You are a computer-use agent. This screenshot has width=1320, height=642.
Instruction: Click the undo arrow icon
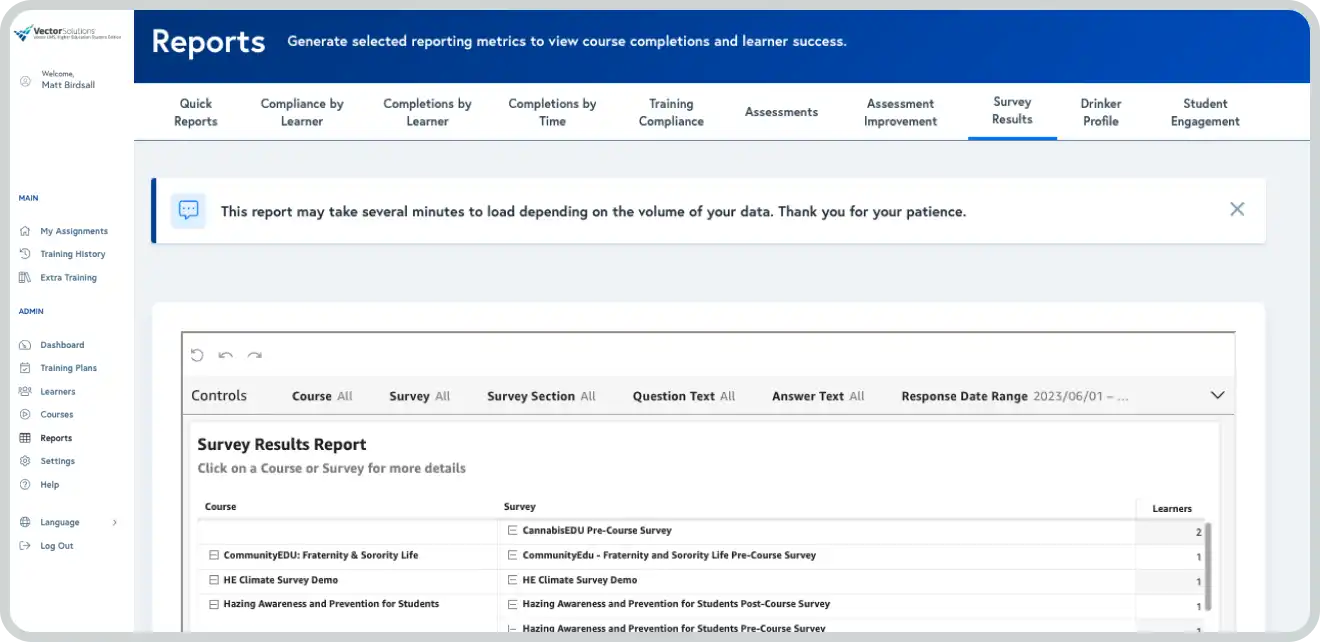tap(226, 355)
